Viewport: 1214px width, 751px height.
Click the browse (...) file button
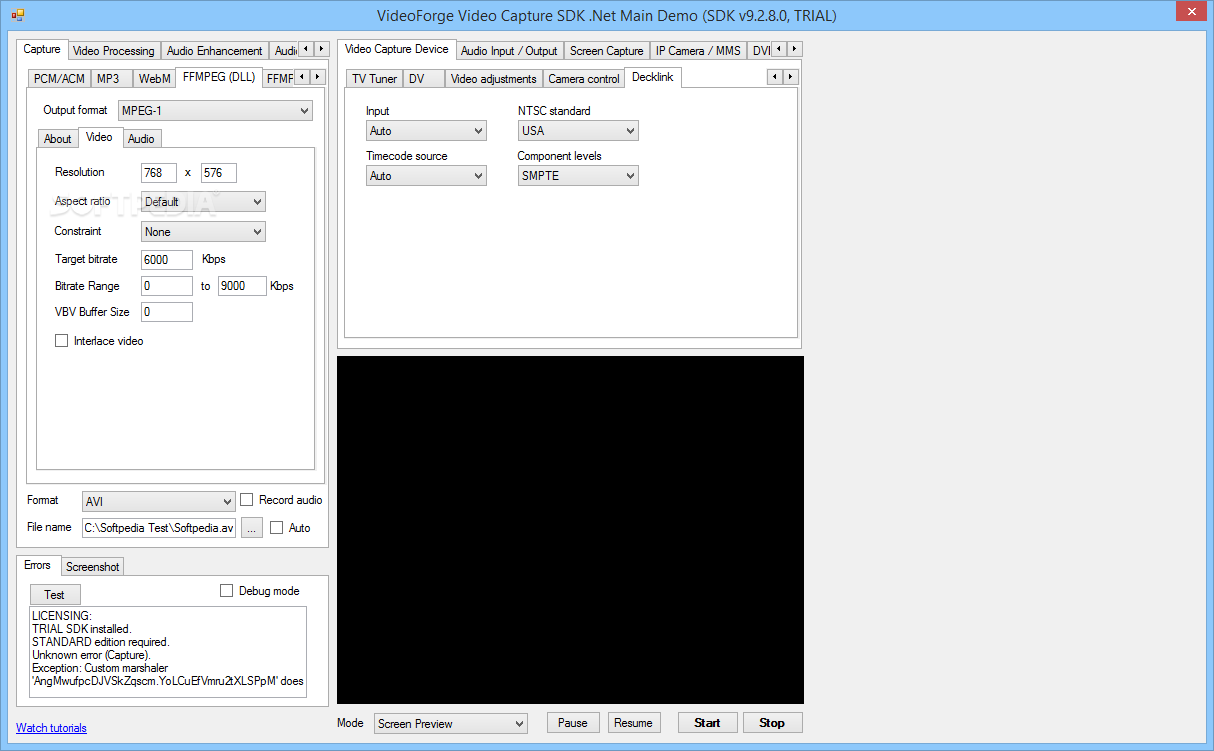coord(251,528)
